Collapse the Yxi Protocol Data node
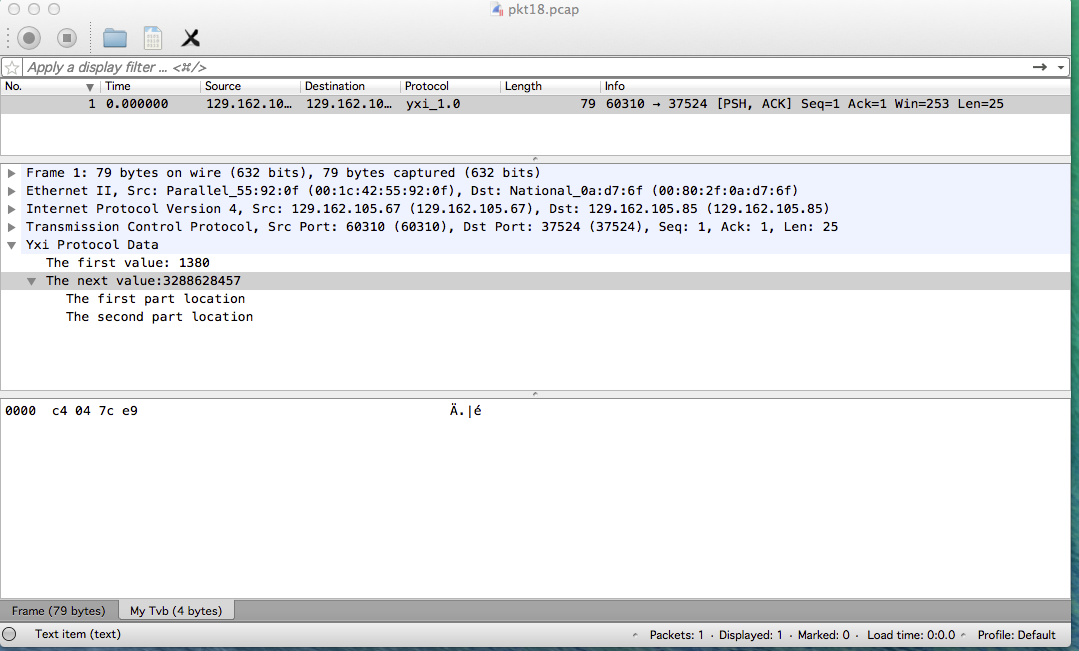Image resolution: width=1079 pixels, height=651 pixels. (x=12, y=245)
